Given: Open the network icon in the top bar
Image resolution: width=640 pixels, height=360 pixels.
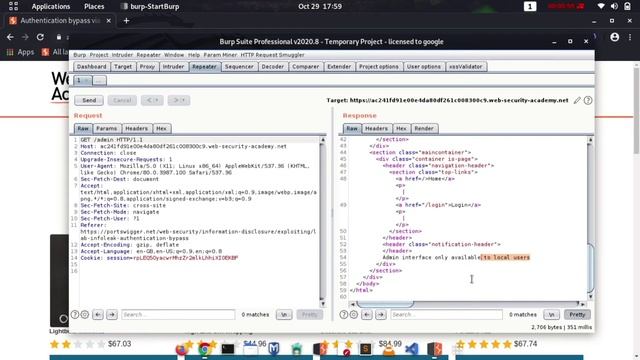Looking at the screenshot, I should (x=601, y=7).
